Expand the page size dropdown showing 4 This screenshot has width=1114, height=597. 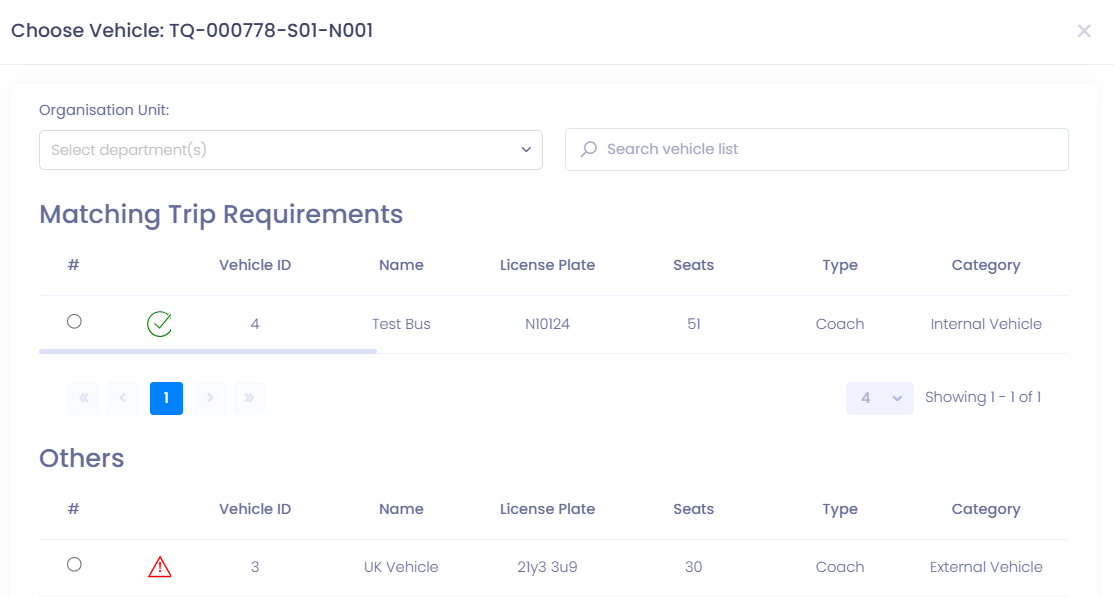pos(879,398)
